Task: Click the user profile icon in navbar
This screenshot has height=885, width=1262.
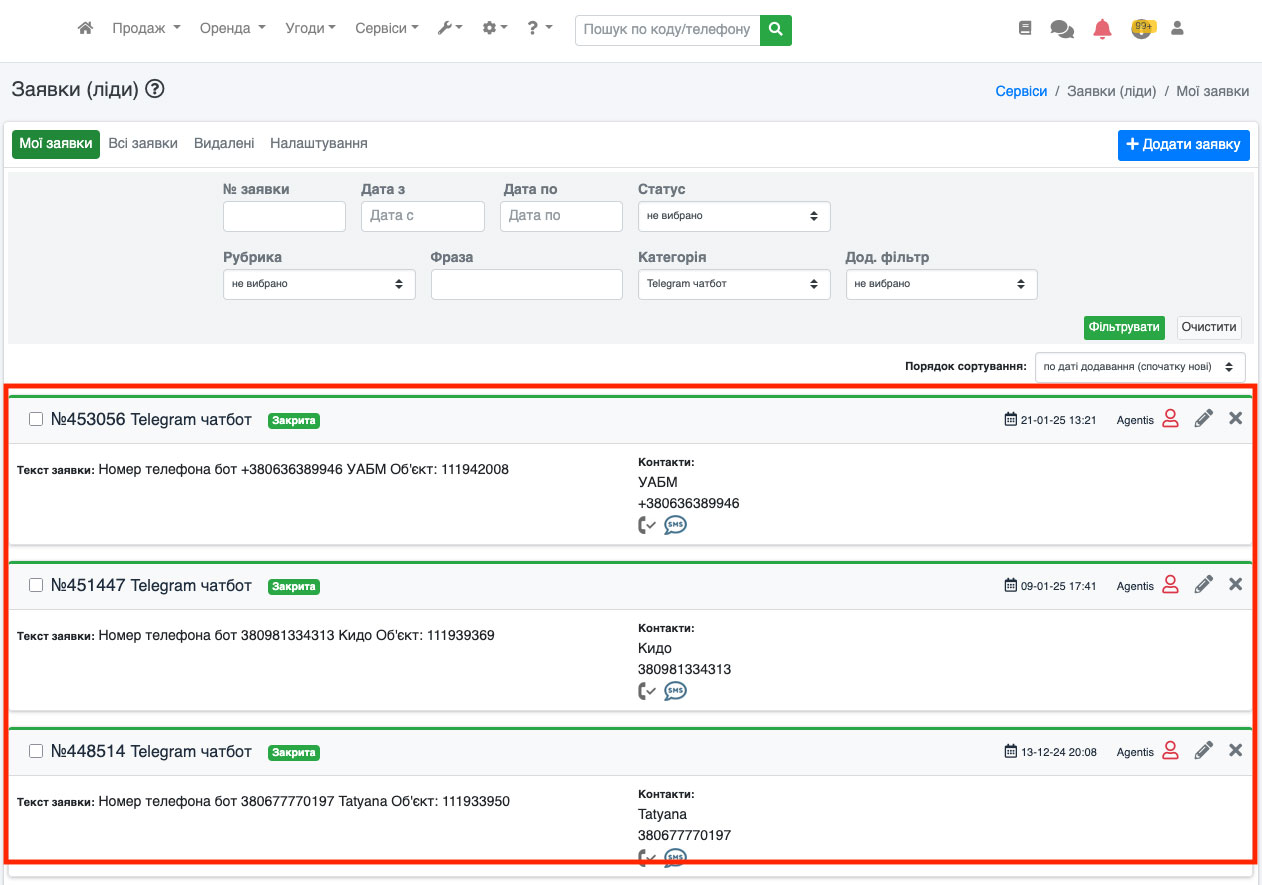Action: tap(1177, 29)
